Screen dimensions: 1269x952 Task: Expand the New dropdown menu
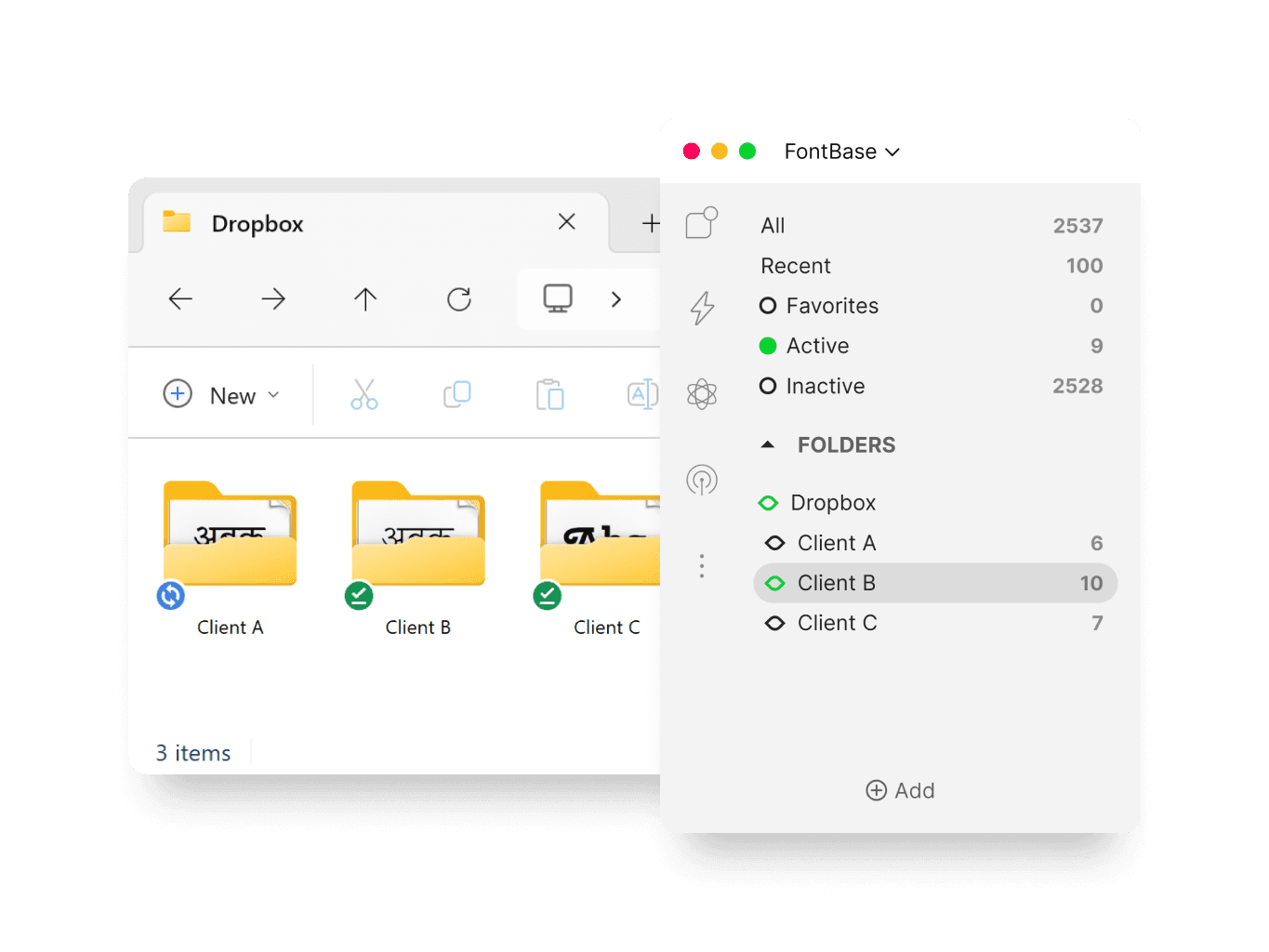coord(222,395)
